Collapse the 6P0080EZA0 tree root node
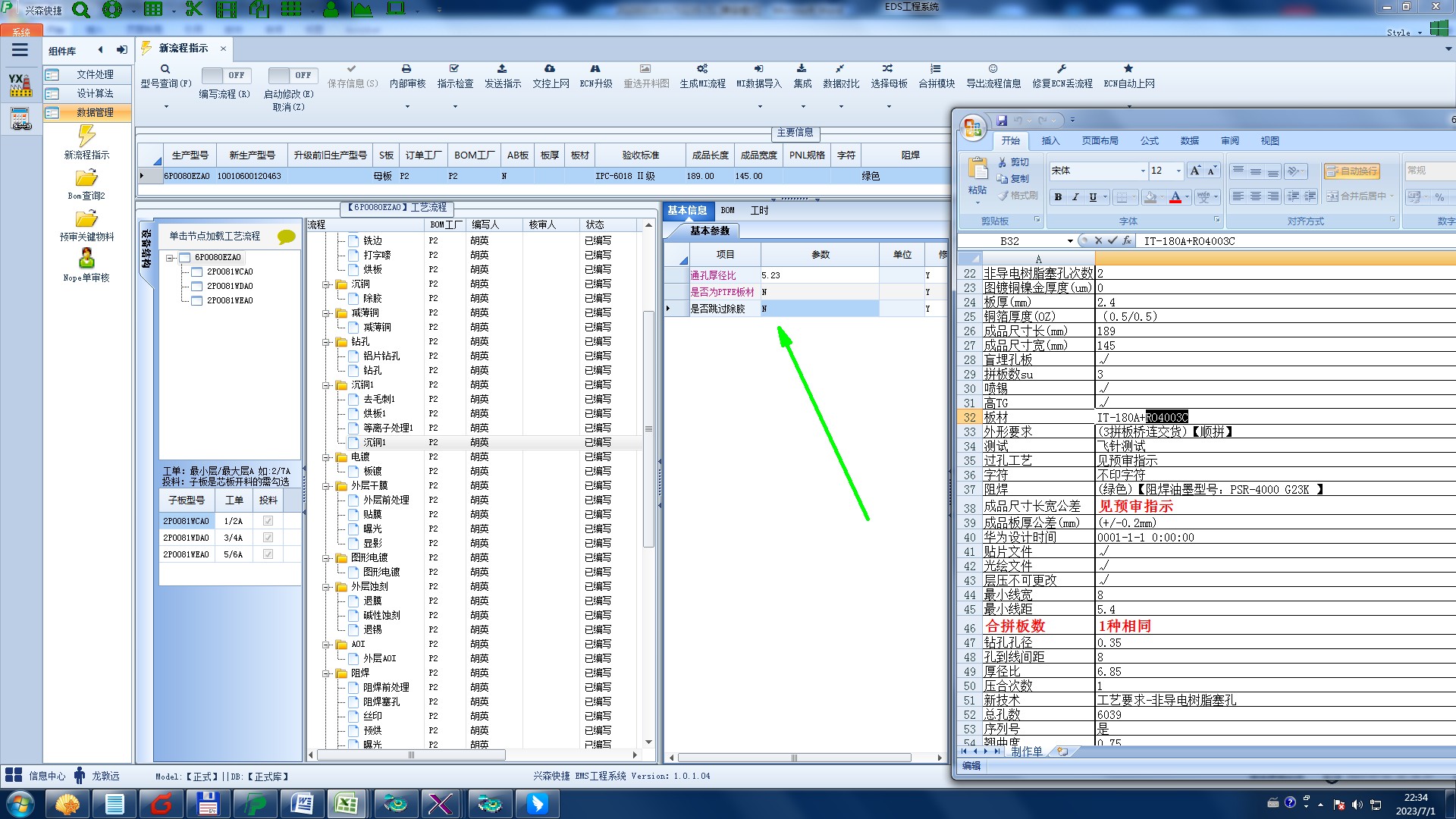The width and height of the screenshot is (1456, 819). click(171, 258)
